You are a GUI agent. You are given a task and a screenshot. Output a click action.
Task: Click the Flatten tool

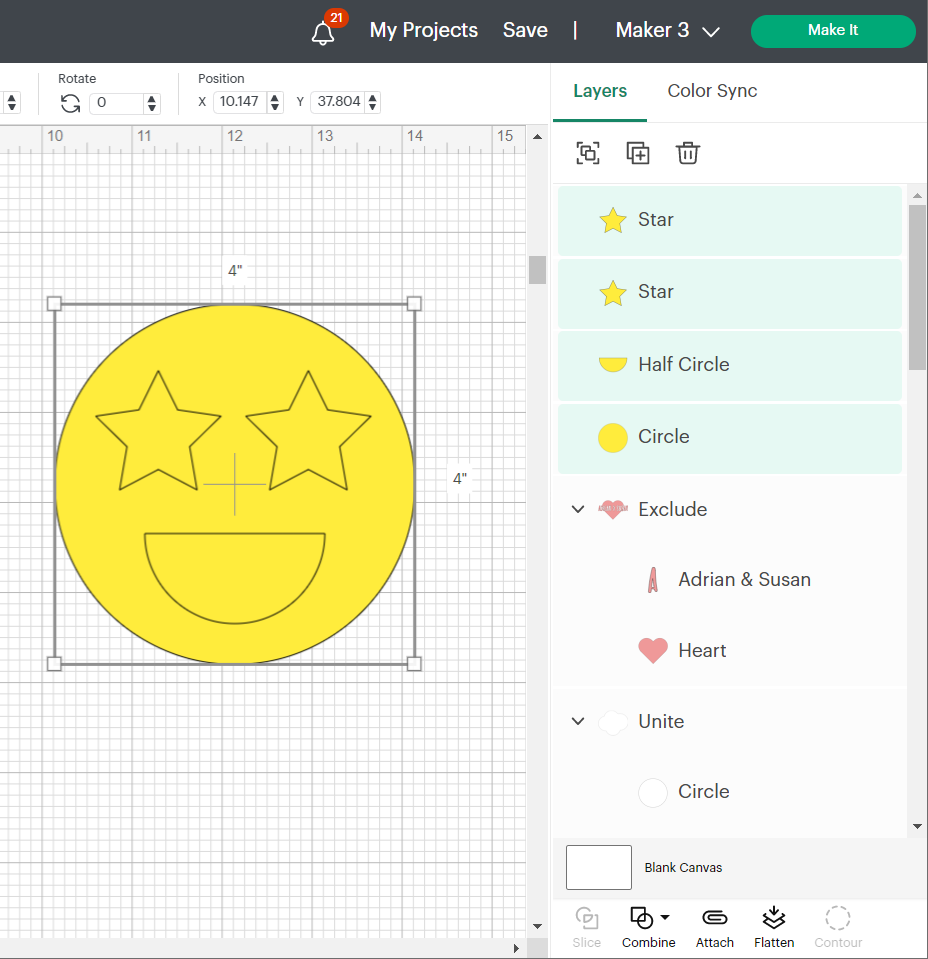tap(774, 927)
